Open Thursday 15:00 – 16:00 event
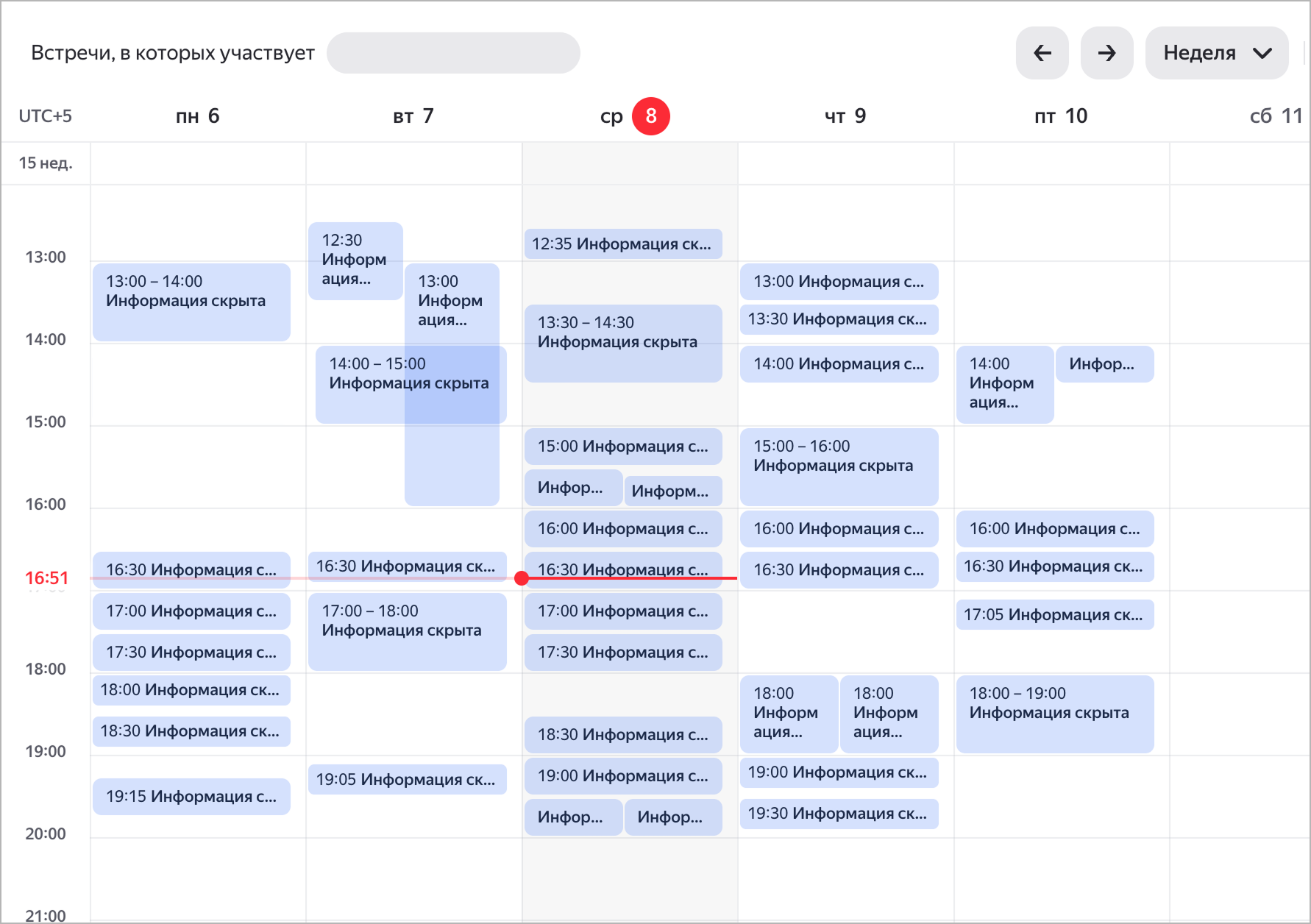Screen dimensions: 1311x924 (839, 466)
